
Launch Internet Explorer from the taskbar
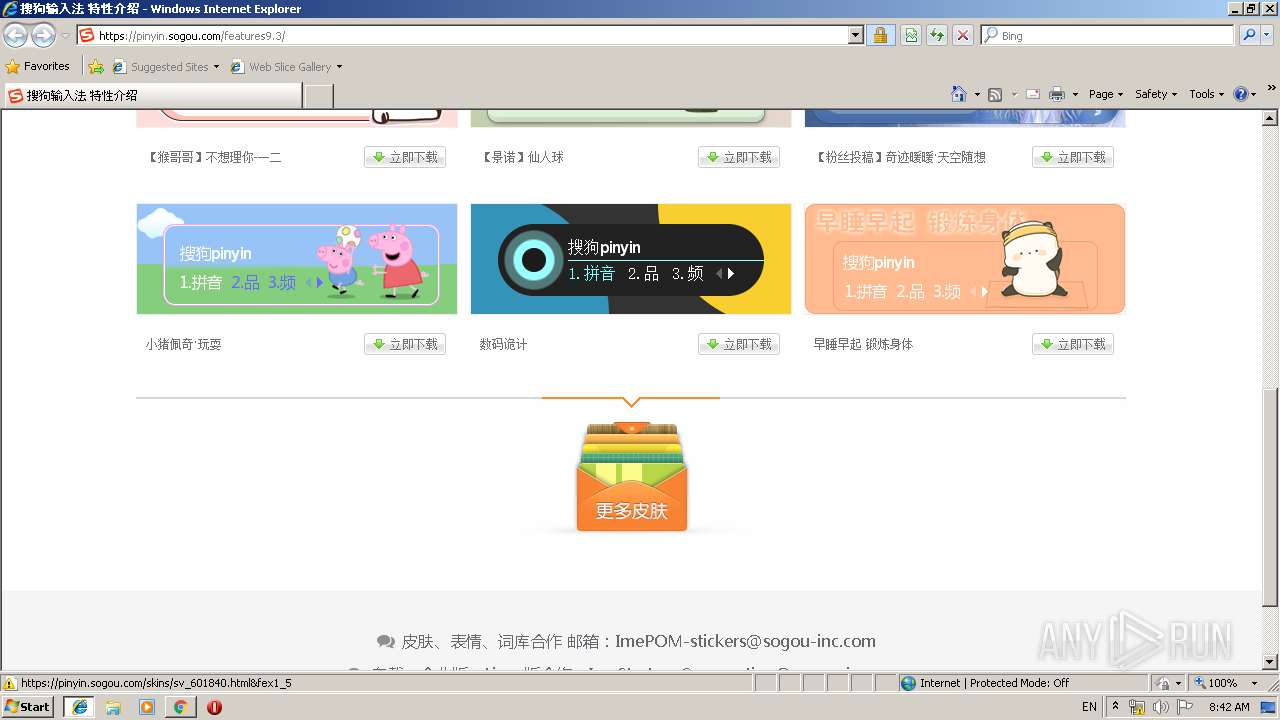coord(80,707)
